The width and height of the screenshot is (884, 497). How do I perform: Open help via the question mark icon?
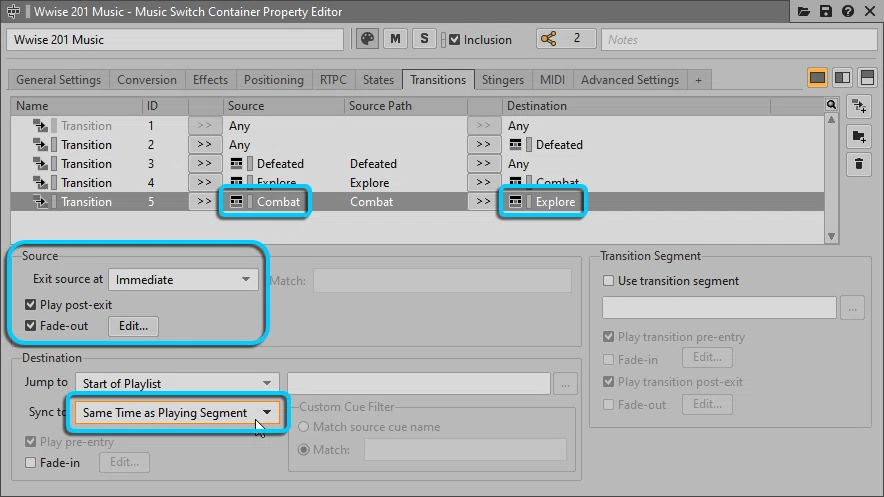[x=847, y=11]
